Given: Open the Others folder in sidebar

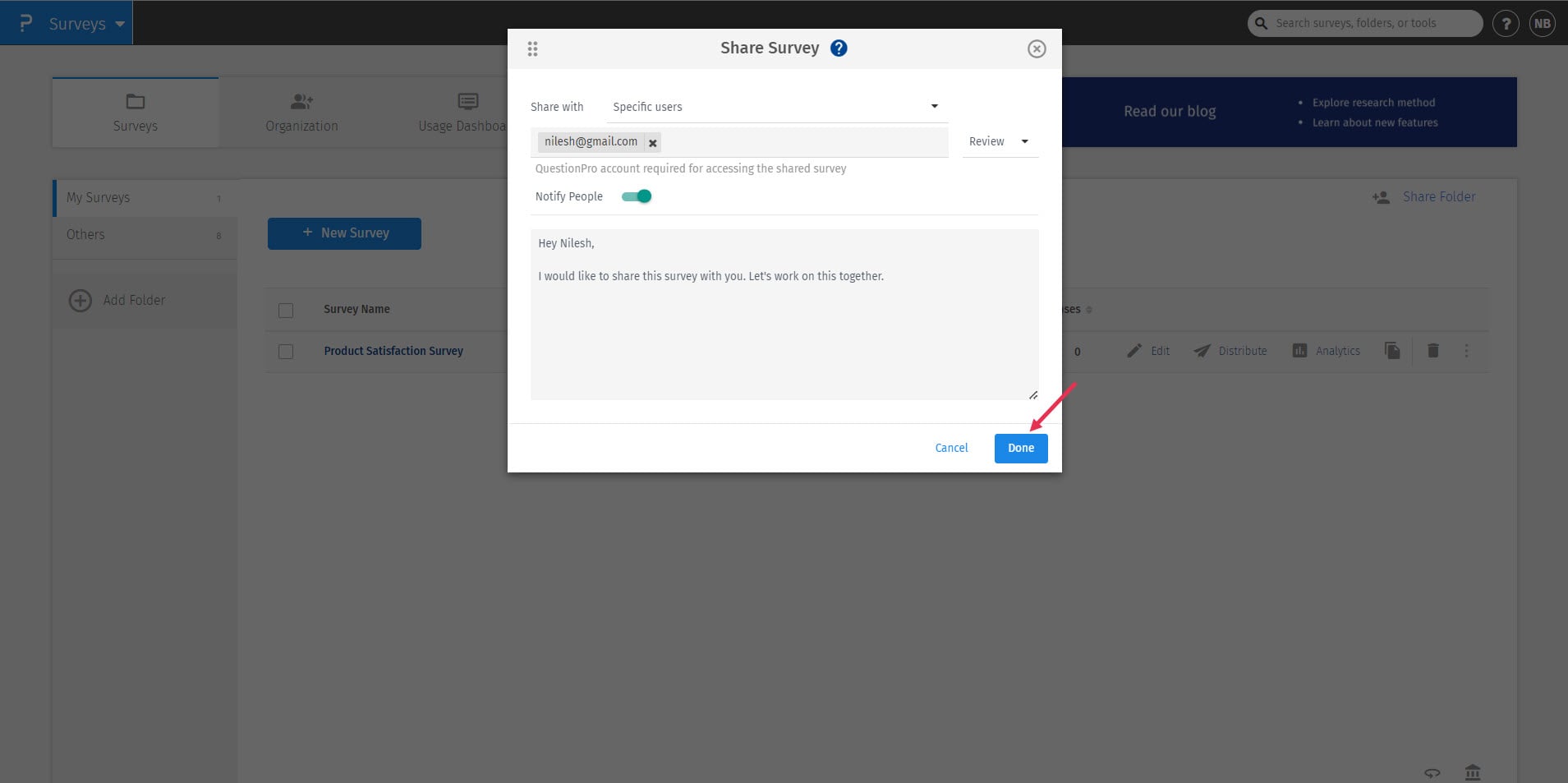Looking at the screenshot, I should (x=85, y=235).
